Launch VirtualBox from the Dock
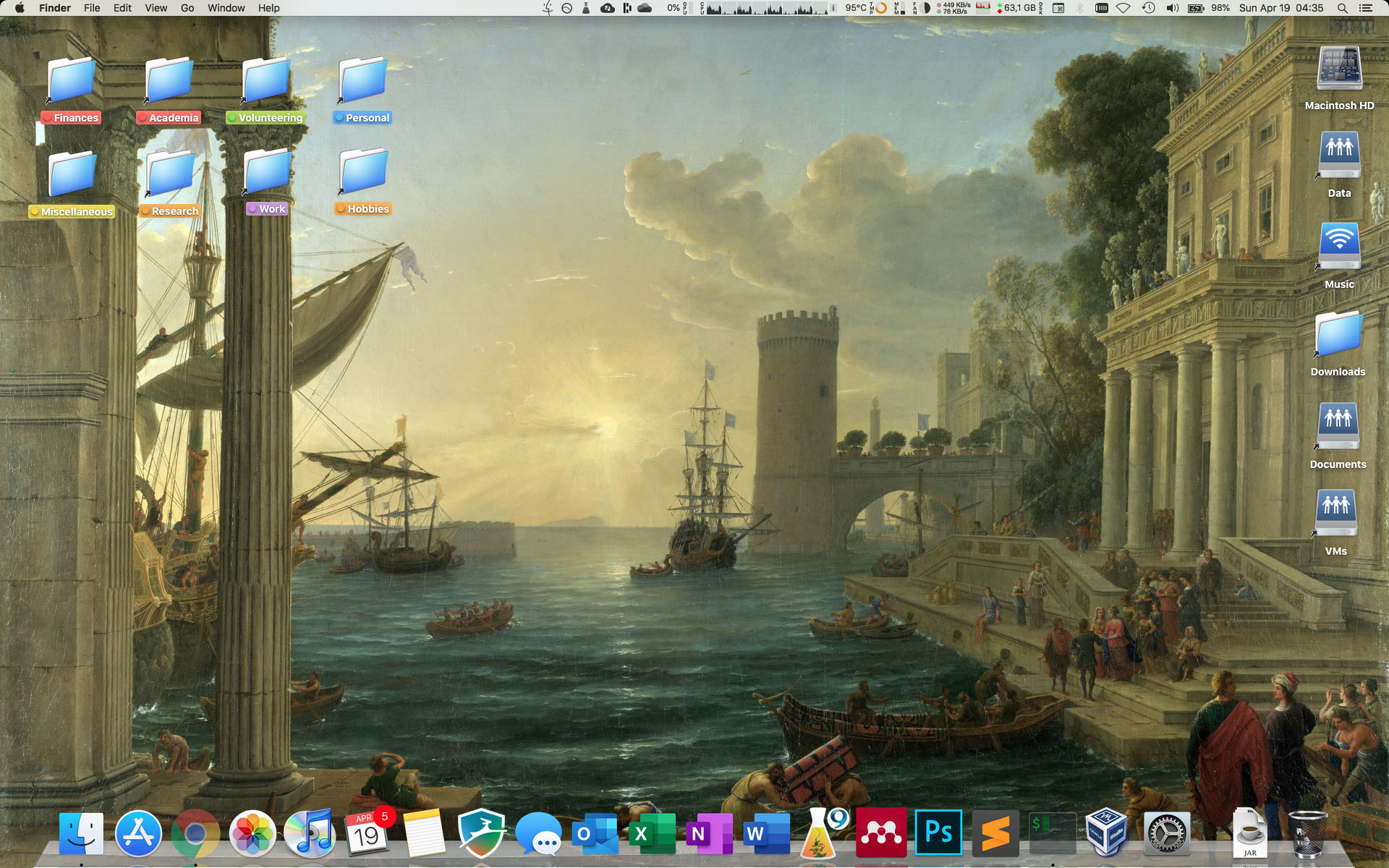1389x868 pixels. [1106, 833]
